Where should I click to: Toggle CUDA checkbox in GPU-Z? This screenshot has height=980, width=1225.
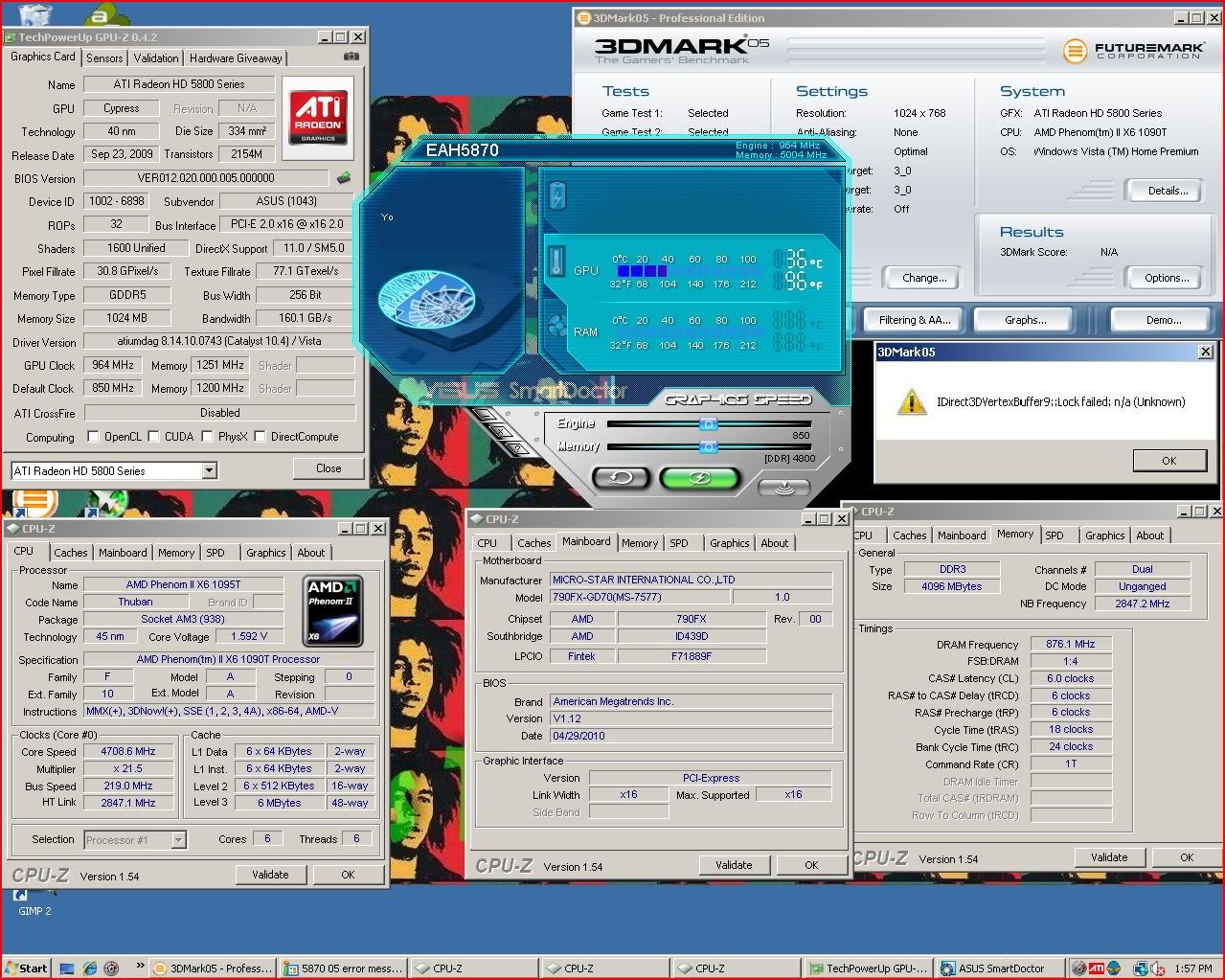(x=154, y=437)
